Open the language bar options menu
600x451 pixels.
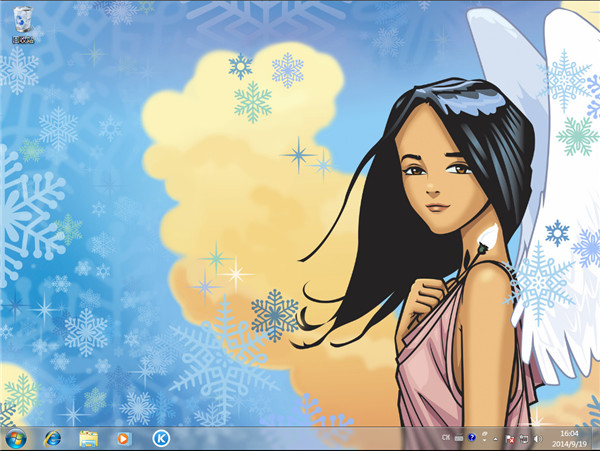click(483, 435)
